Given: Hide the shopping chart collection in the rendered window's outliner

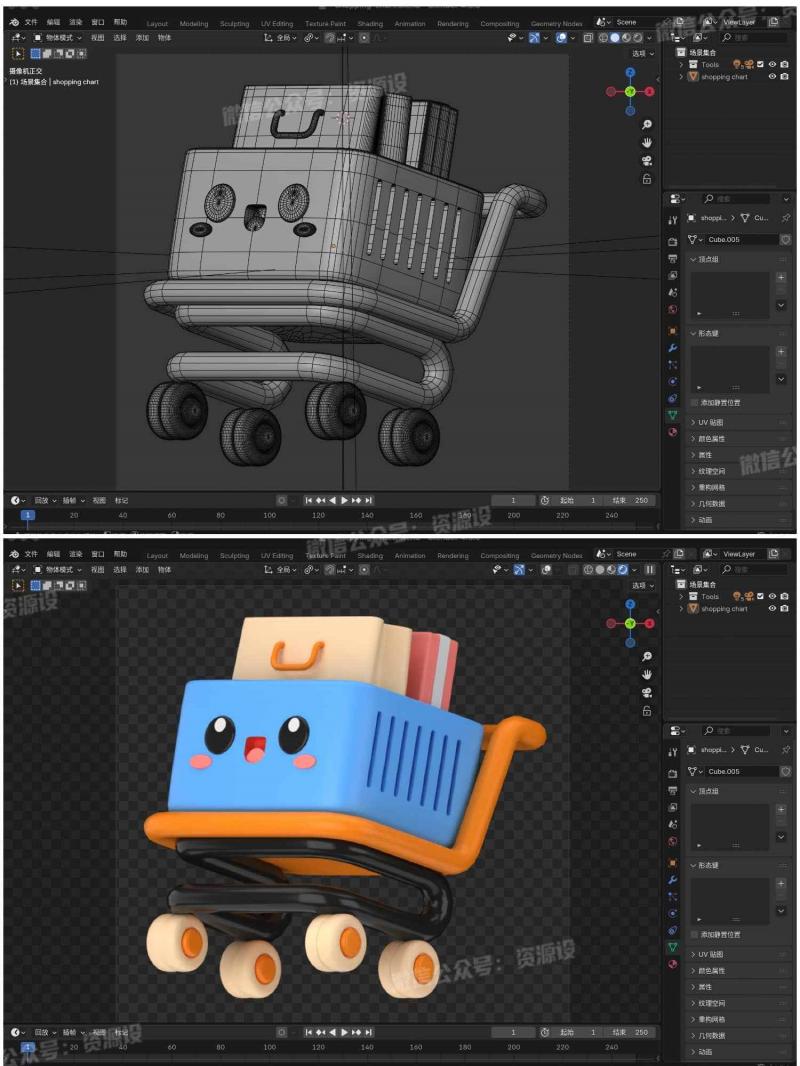Looking at the screenshot, I should 772,609.
